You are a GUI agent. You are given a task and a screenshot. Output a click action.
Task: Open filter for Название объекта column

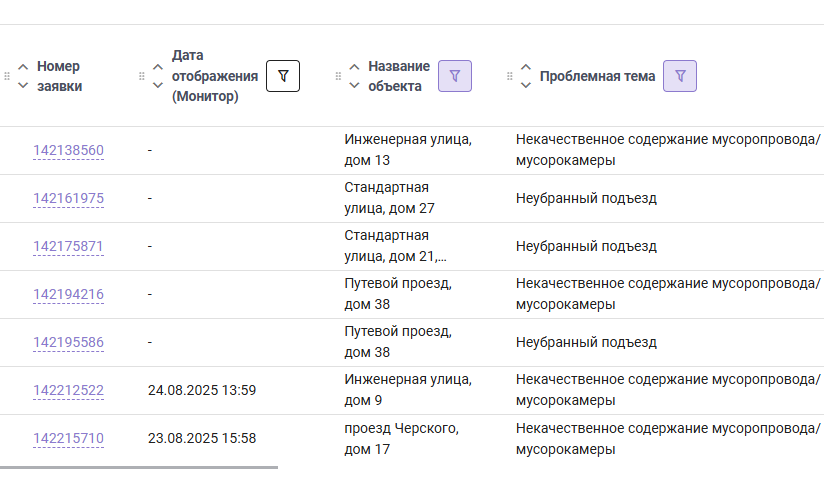click(x=455, y=76)
